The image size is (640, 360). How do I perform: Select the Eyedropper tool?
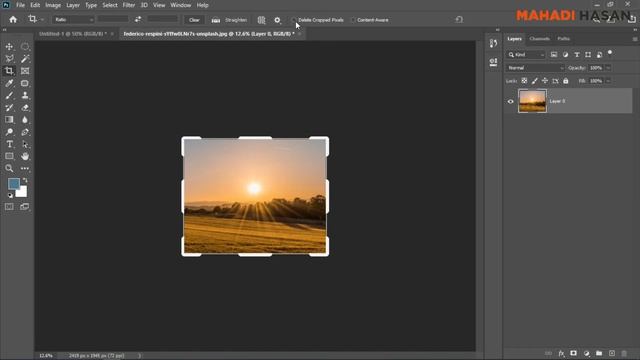pos(9,83)
